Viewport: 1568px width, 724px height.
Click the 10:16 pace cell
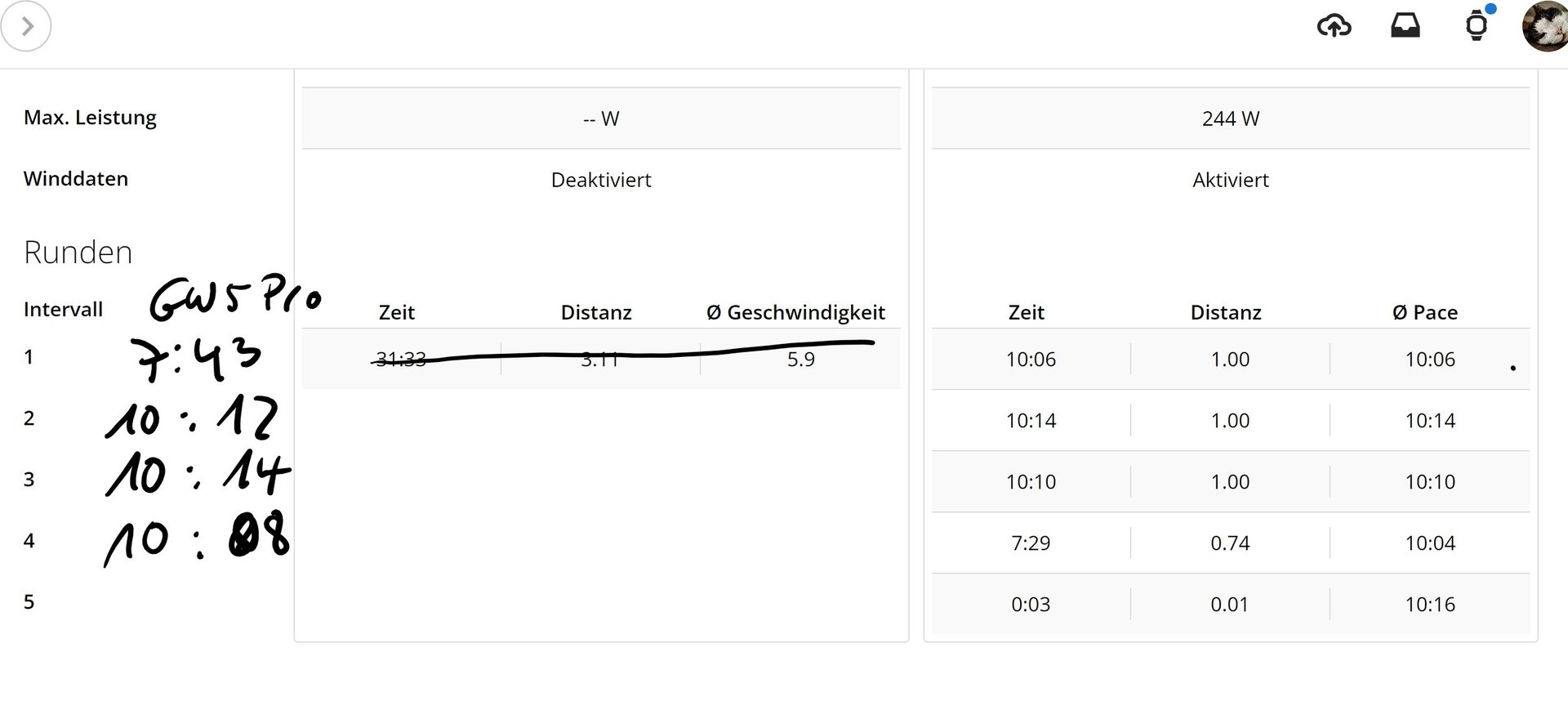1429,604
